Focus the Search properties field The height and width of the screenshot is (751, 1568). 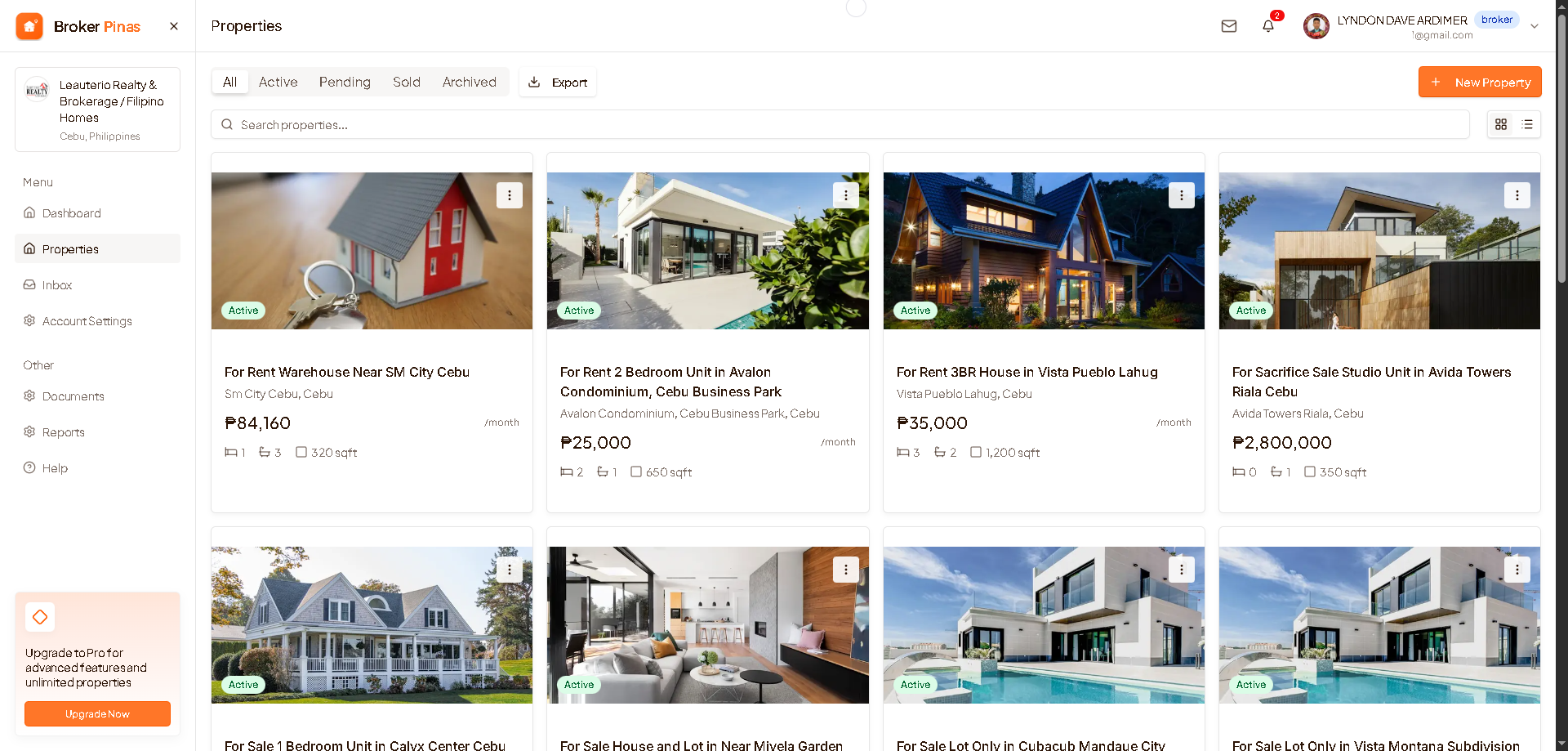[x=840, y=124]
